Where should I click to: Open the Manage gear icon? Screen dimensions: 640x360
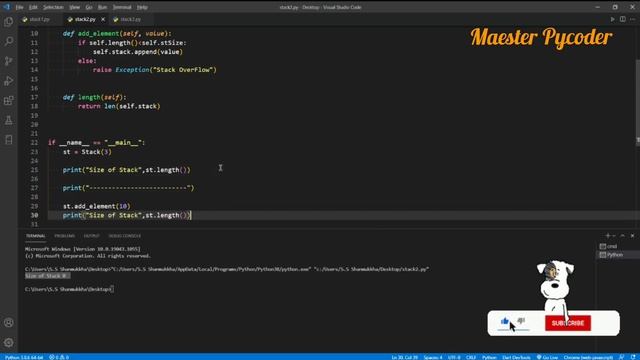click(x=9, y=342)
